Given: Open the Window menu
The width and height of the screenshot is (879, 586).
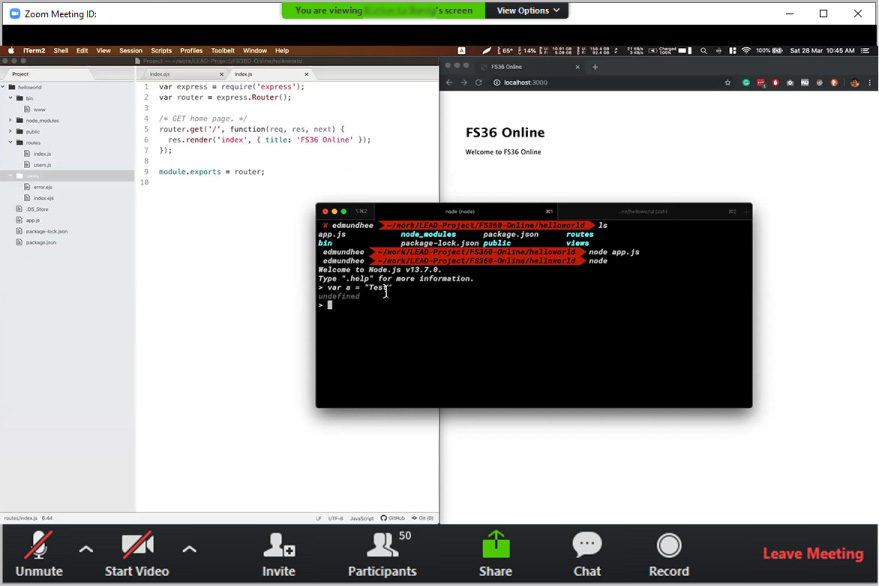Looking at the screenshot, I should tap(255, 50).
